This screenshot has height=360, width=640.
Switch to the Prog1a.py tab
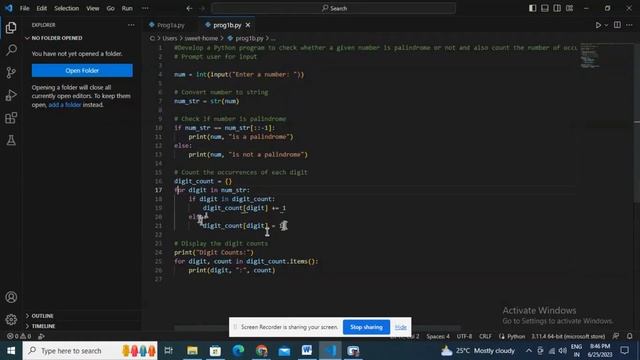coord(167,25)
